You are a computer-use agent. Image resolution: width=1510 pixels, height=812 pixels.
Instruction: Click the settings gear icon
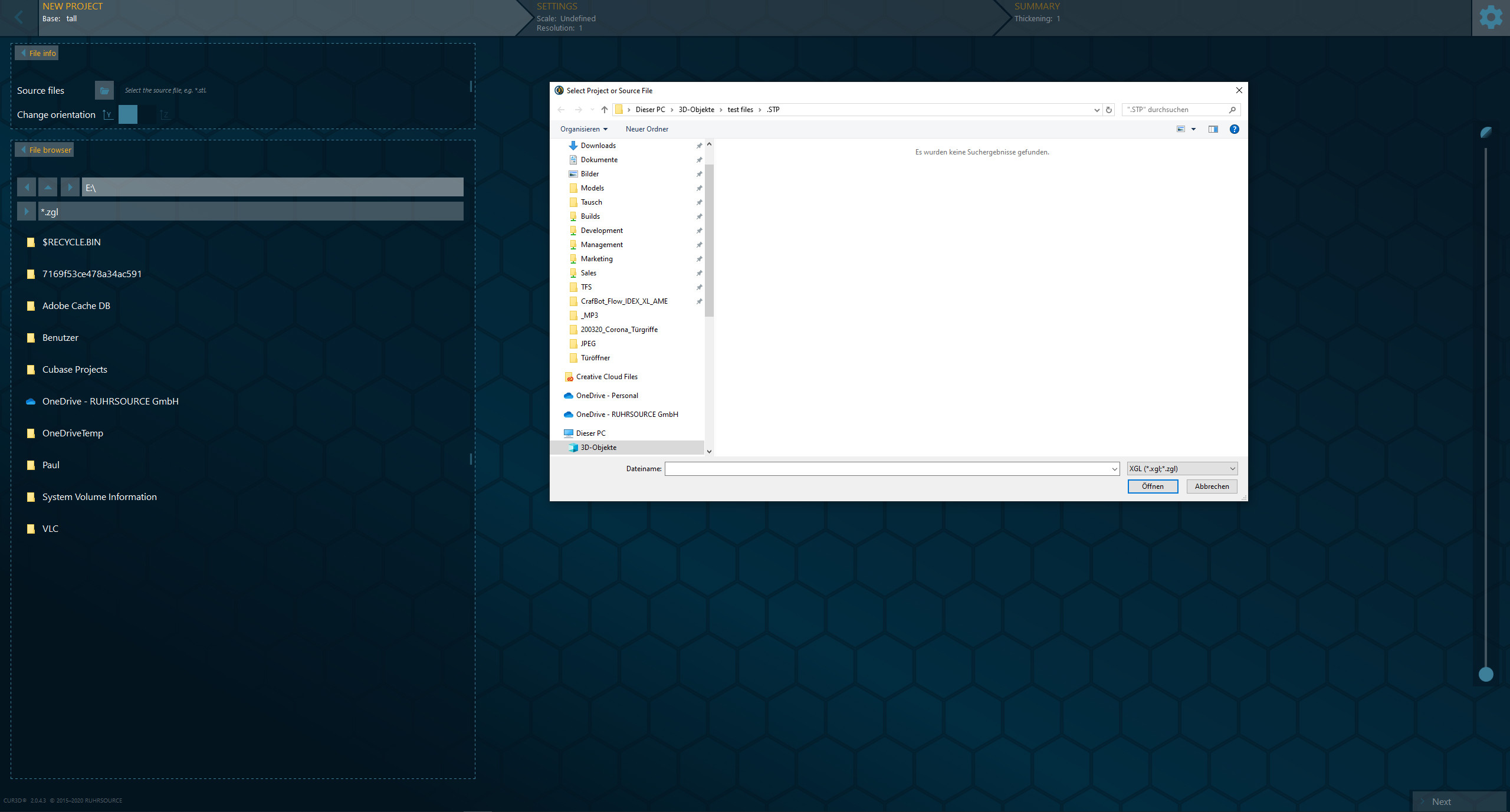(x=1491, y=17)
